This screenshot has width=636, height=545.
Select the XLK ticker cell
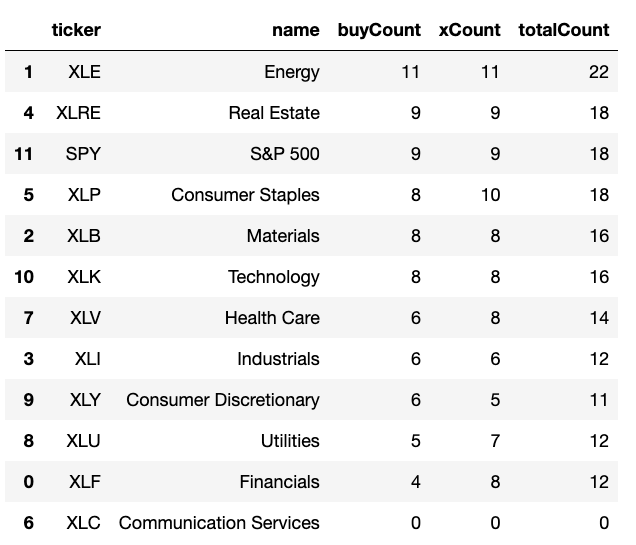click(x=84, y=277)
